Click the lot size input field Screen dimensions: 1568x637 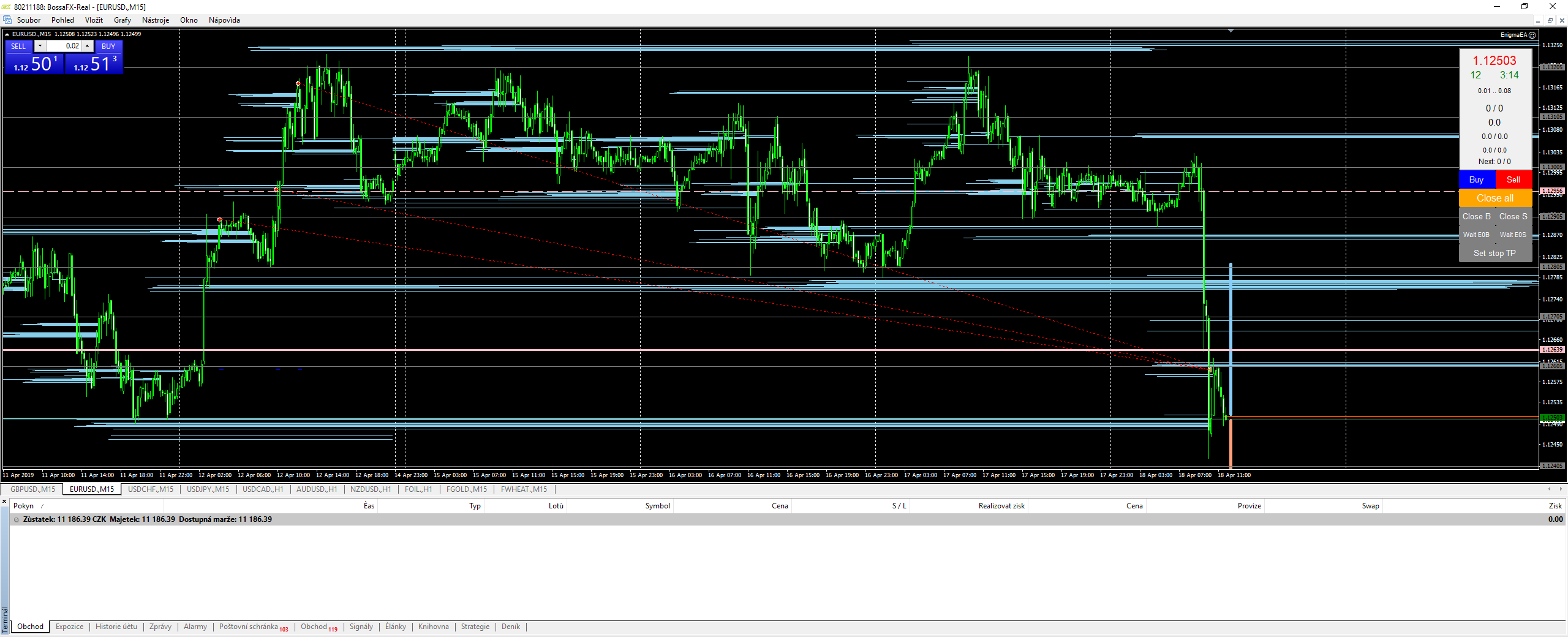coord(64,46)
